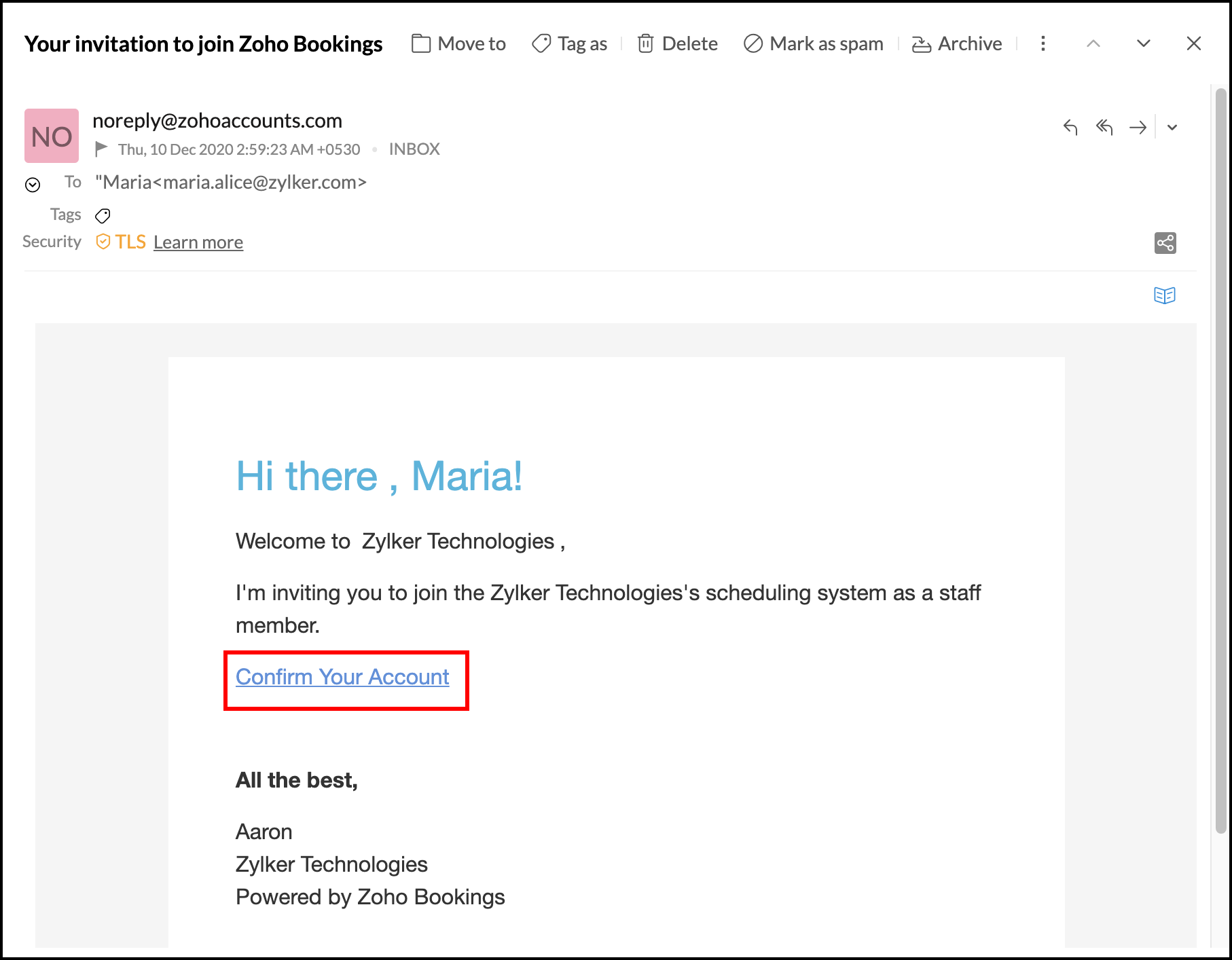Mark as spam
This screenshot has width=1232, height=960.
[813, 43]
